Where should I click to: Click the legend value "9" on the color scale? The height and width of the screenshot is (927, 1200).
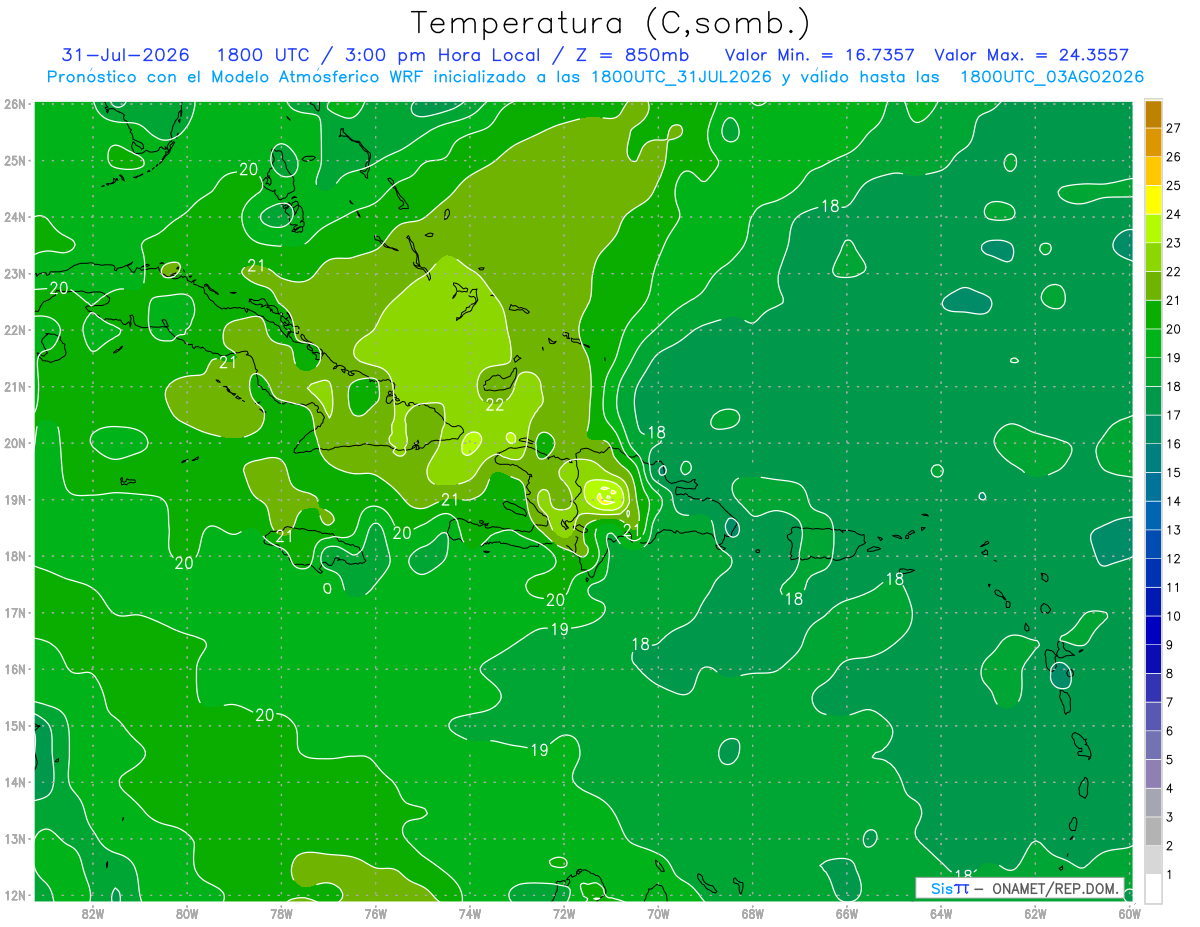point(1170,645)
